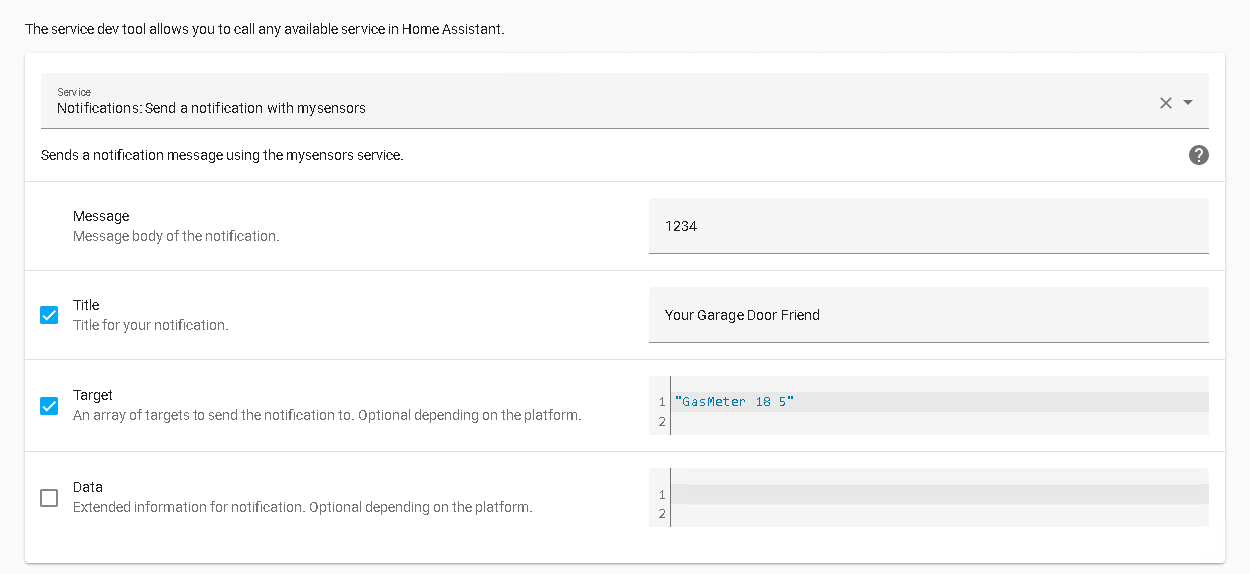The width and height of the screenshot is (1250, 574).
Task: Click the Message label text
Action: (x=101, y=216)
